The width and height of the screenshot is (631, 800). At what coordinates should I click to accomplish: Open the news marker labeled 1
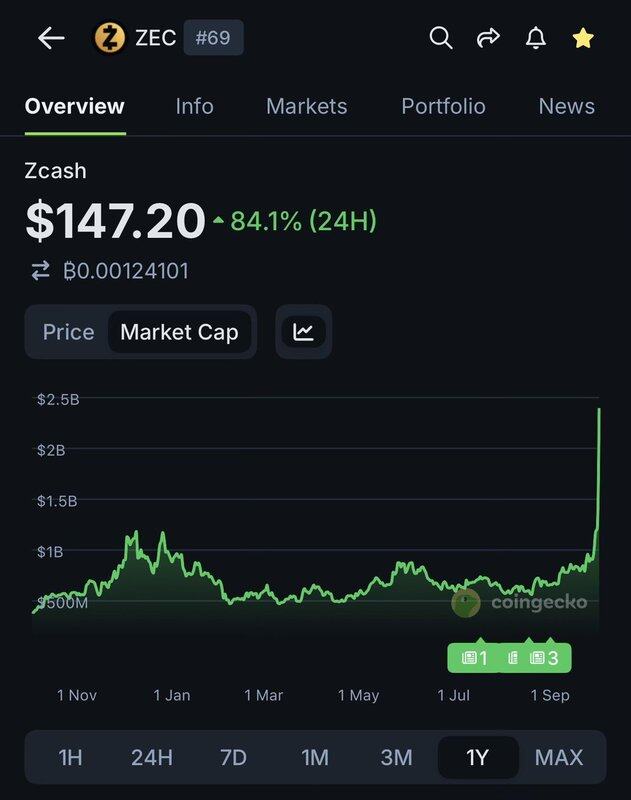[474, 657]
